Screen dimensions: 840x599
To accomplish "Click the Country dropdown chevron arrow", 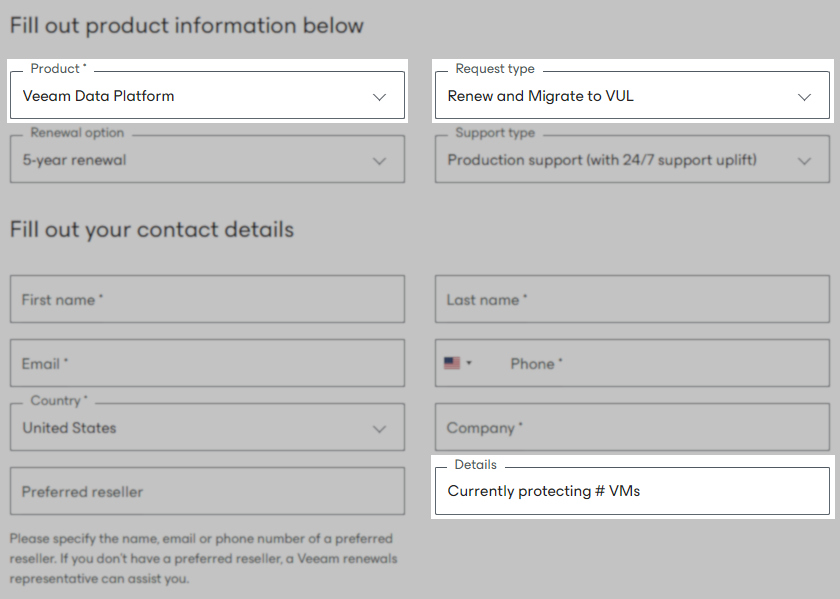I will coord(380,427).
